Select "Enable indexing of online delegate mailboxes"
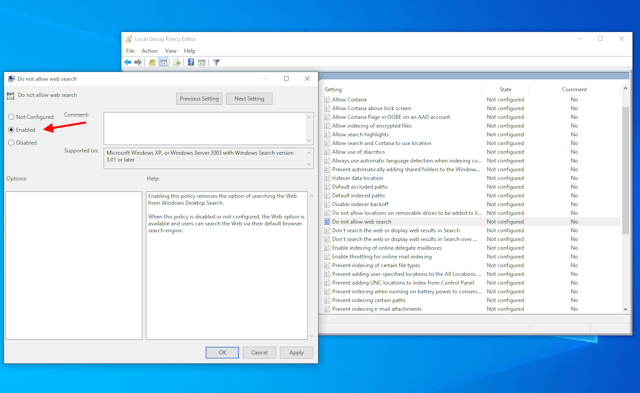Image resolution: width=640 pixels, height=393 pixels. pos(387,248)
